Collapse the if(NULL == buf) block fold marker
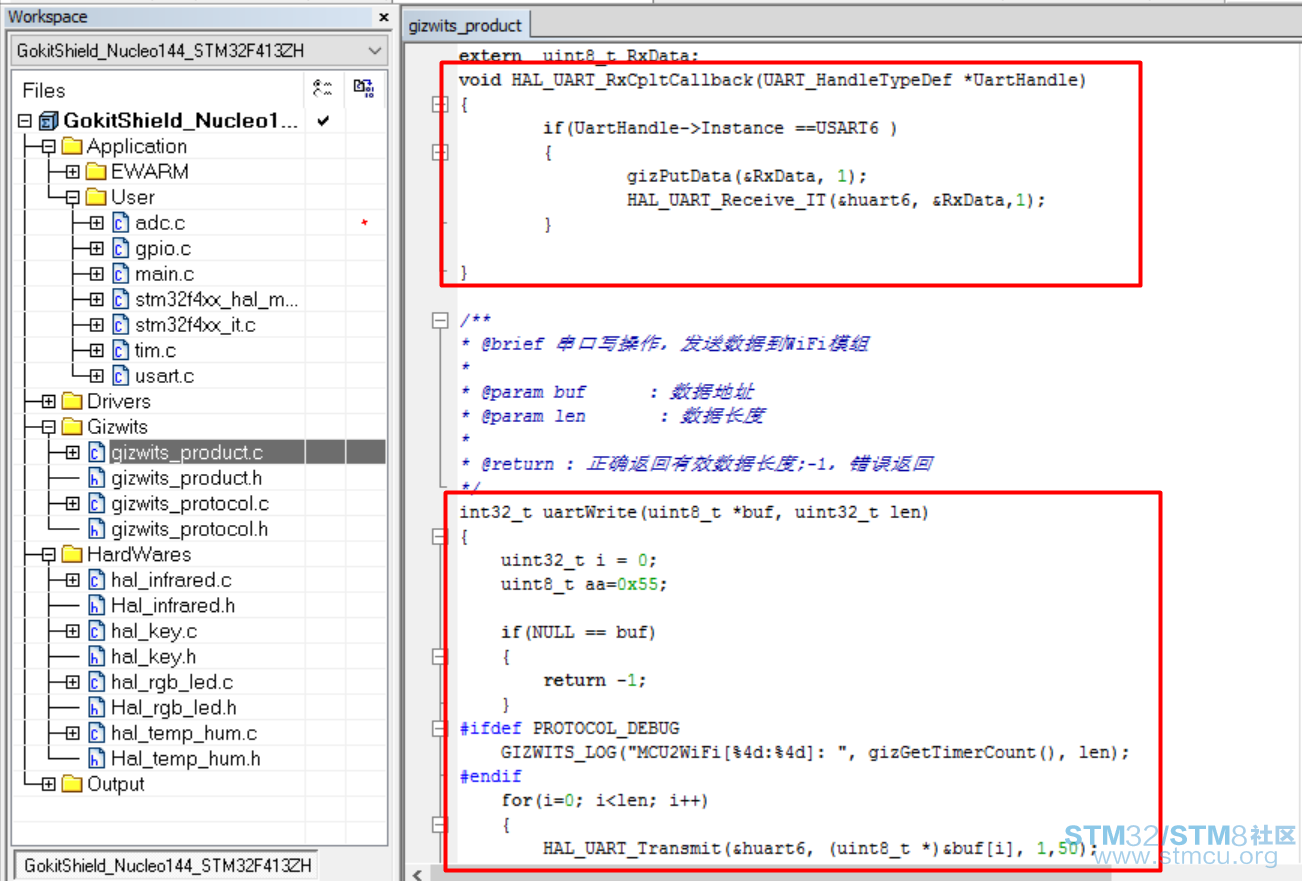Viewport: 1302px width, 881px height. click(x=439, y=657)
